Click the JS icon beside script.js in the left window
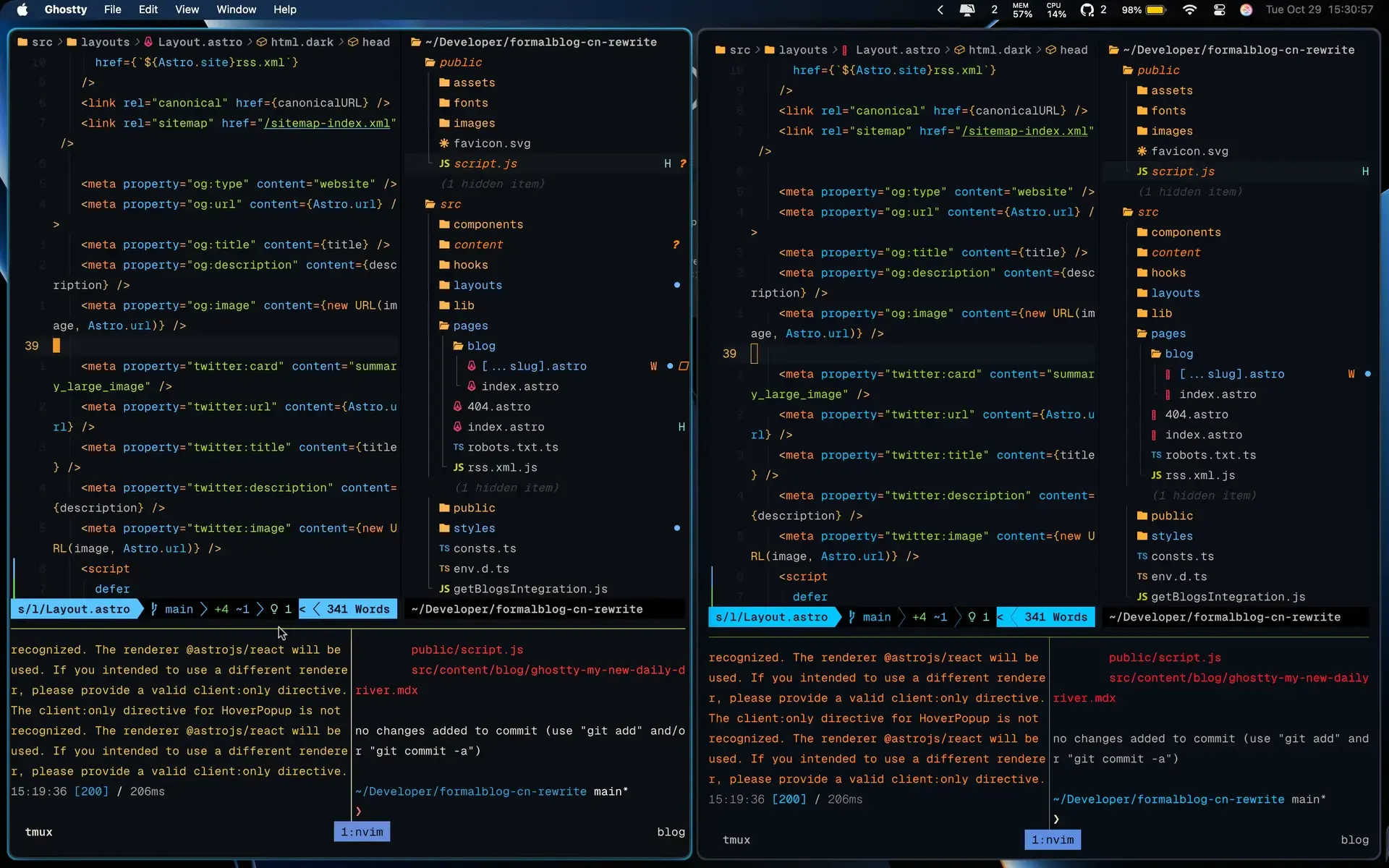This screenshot has height=868, width=1389. point(444,163)
